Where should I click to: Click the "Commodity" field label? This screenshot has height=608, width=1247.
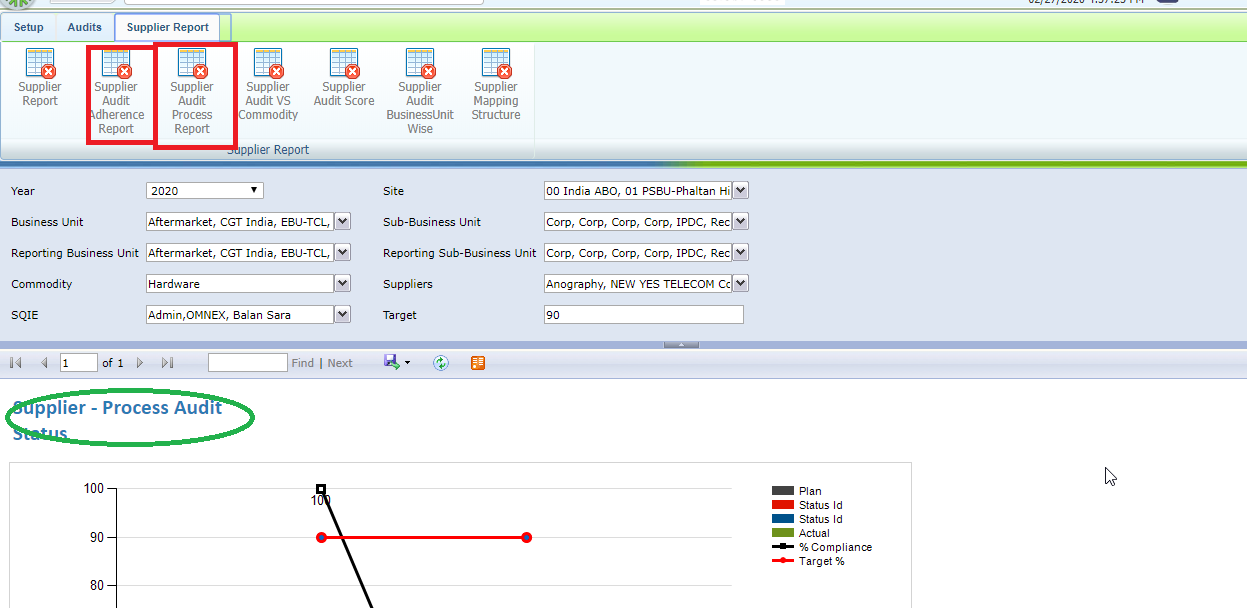point(42,284)
